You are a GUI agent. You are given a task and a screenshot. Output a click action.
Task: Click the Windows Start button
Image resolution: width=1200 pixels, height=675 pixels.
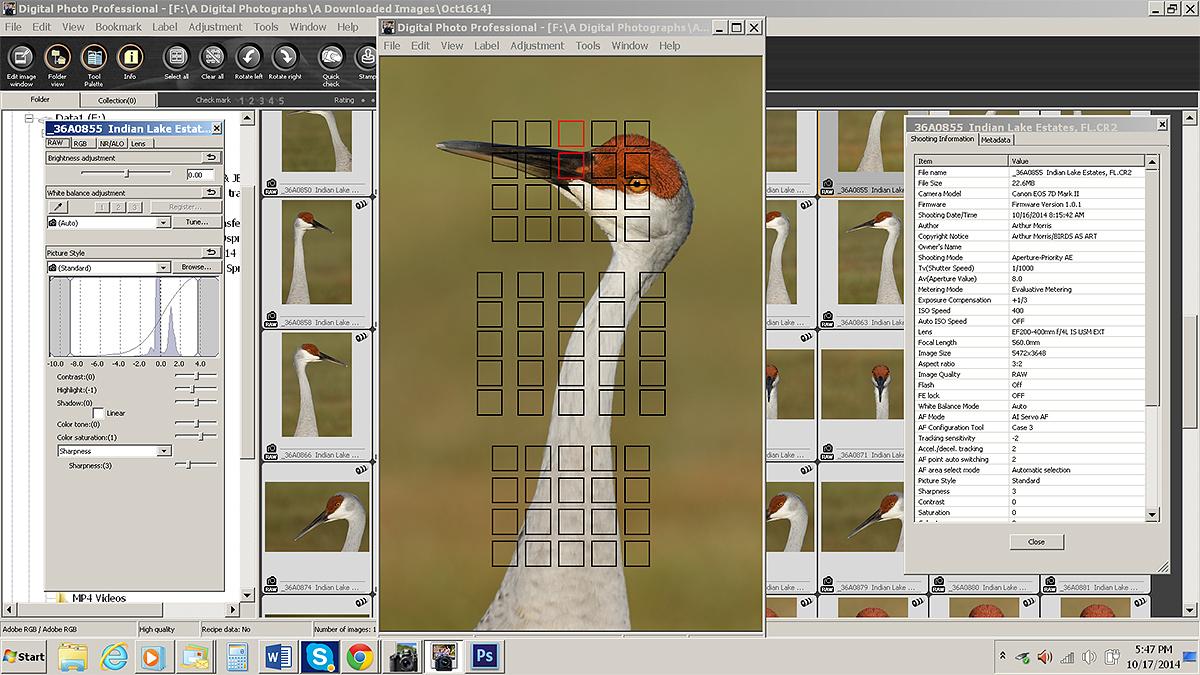pos(24,657)
